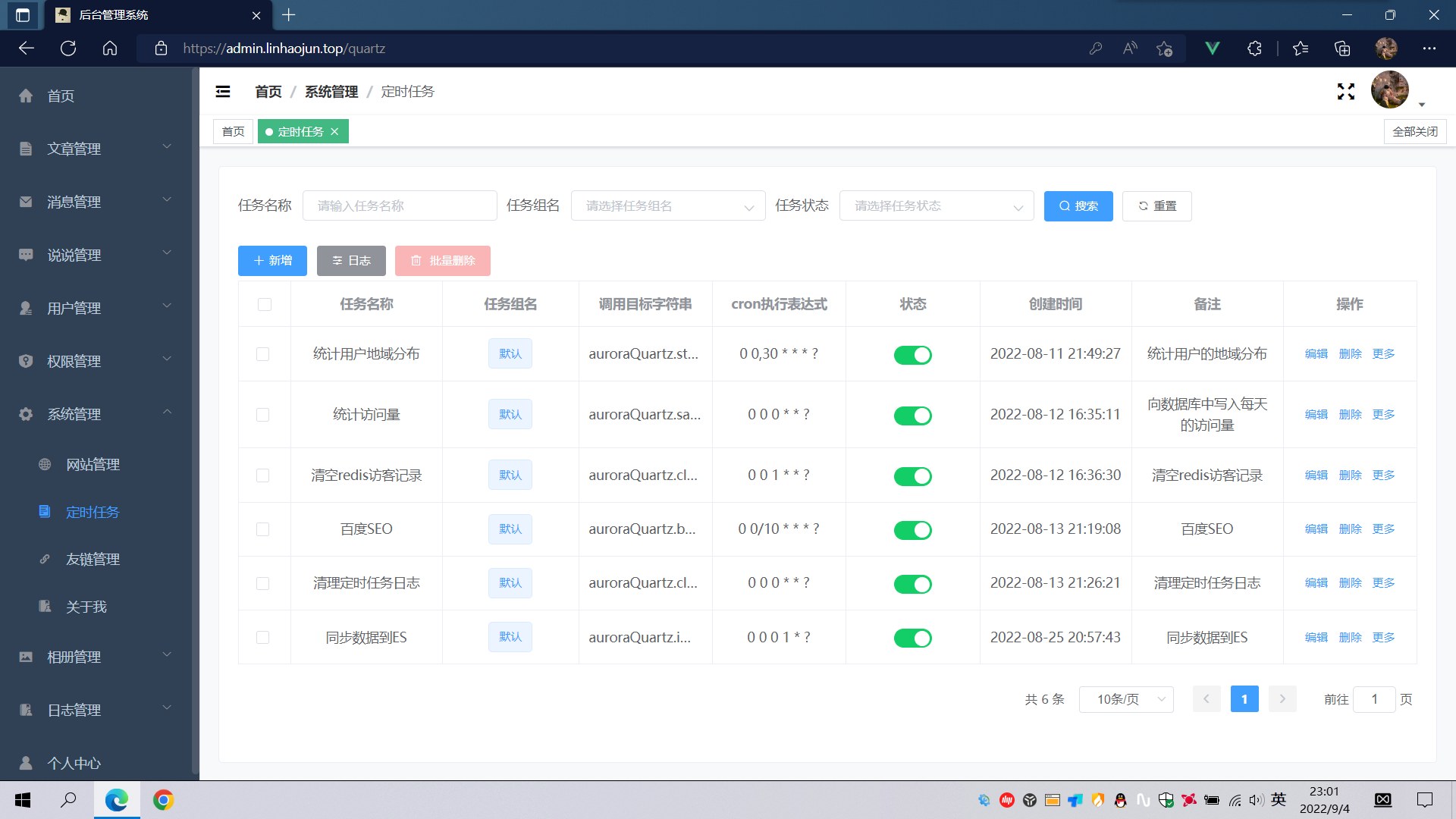
Task: Open Vue devtools extension icon
Action: (x=1212, y=49)
